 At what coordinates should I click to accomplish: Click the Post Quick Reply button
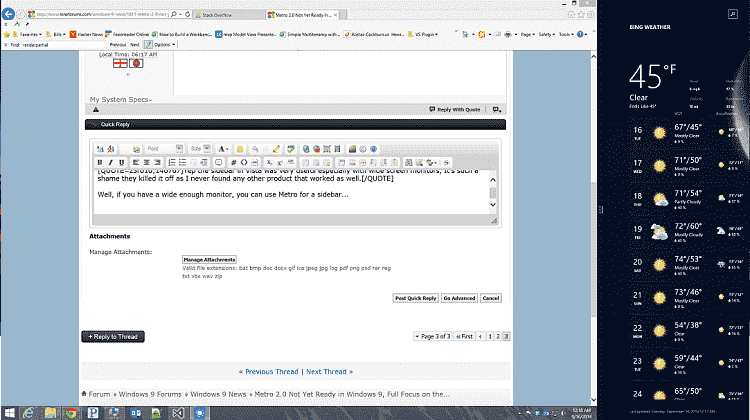416,298
